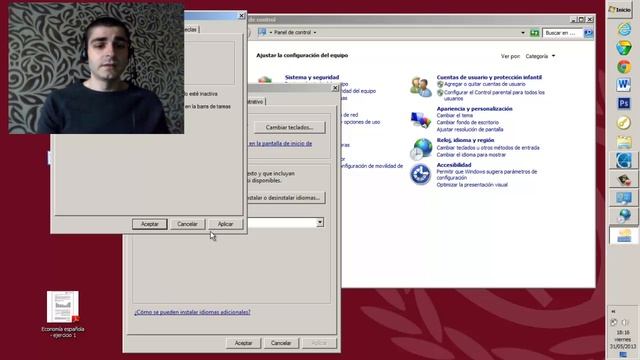The width and height of the screenshot is (640, 360).
Task: Click Permitir que Windows sugiera parámetros link
Action: tap(487, 175)
